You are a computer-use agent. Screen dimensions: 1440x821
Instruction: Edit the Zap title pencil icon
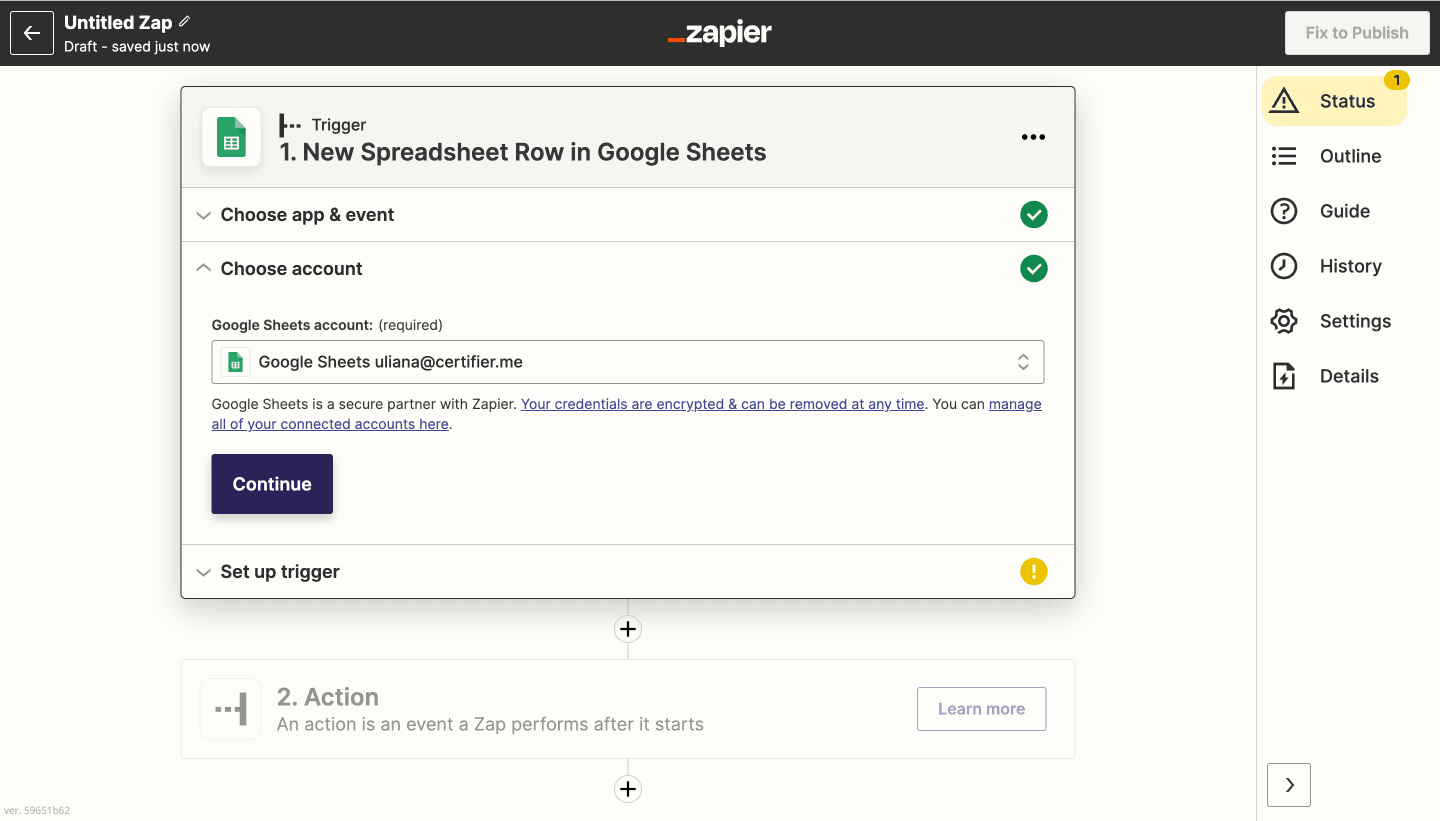coord(184,21)
